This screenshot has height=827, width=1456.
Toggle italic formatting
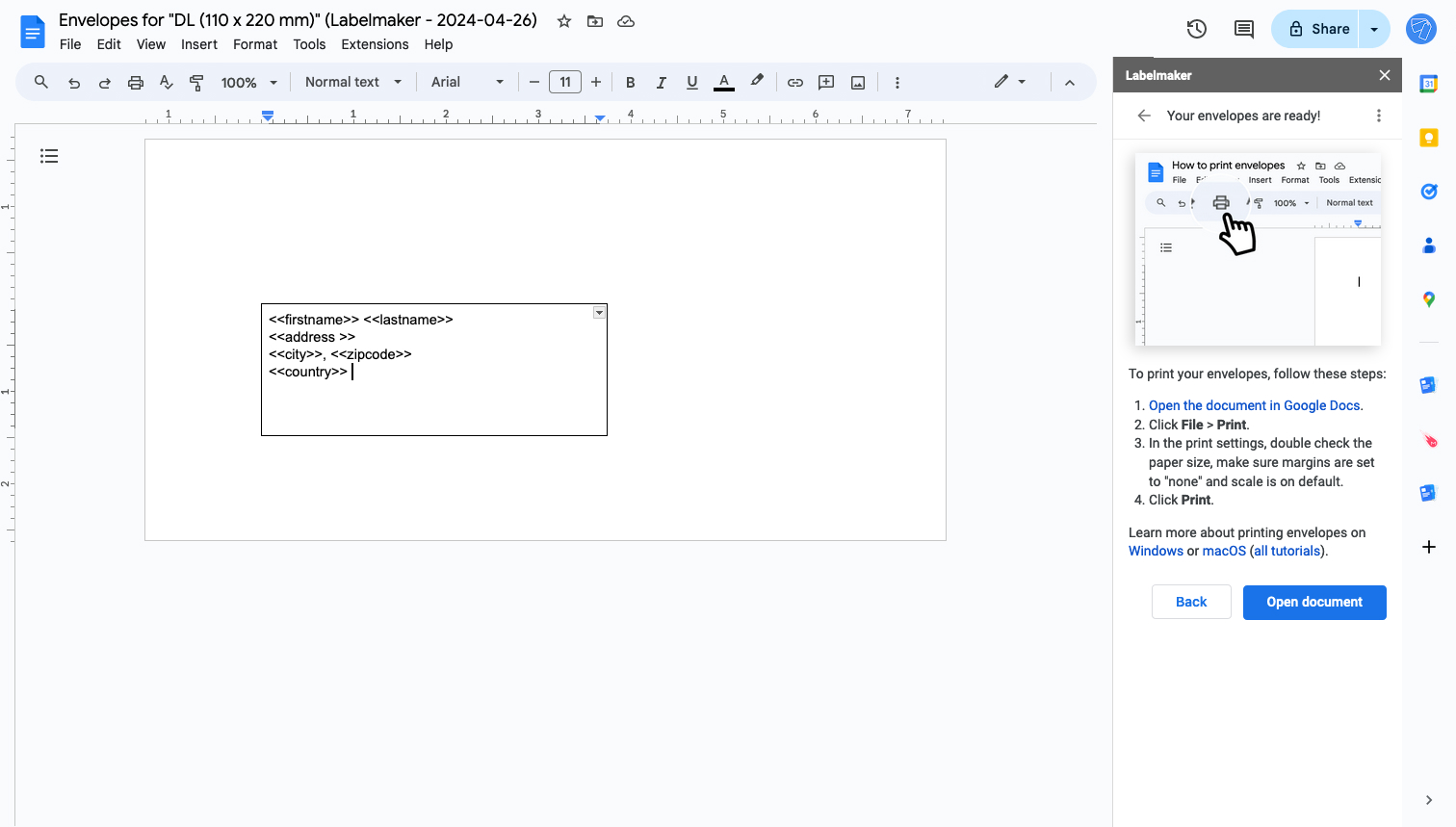pyautogui.click(x=662, y=82)
